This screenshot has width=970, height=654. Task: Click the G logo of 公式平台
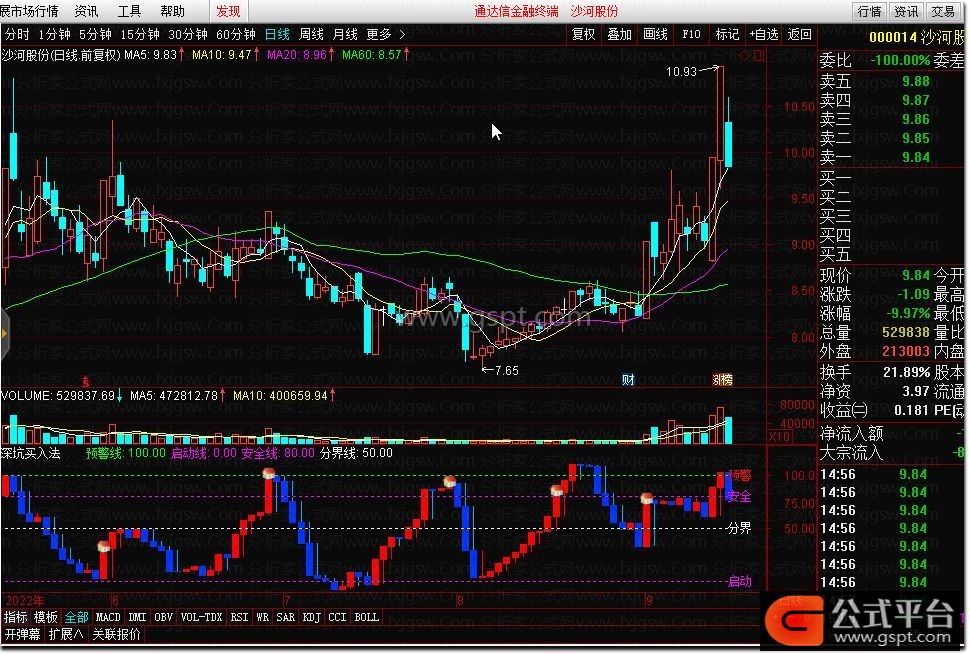click(794, 620)
